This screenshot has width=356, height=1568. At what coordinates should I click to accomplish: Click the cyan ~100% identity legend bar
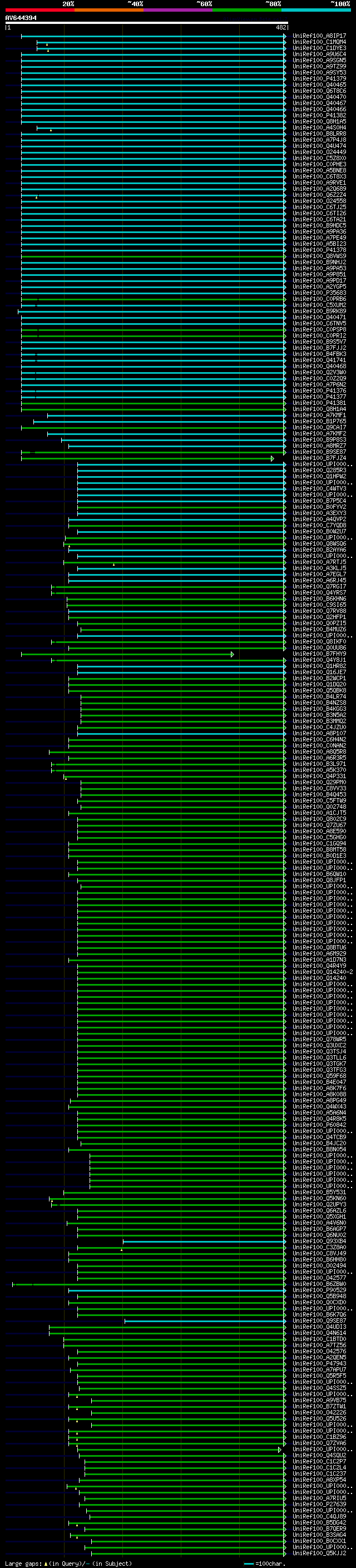[x=316, y=10]
